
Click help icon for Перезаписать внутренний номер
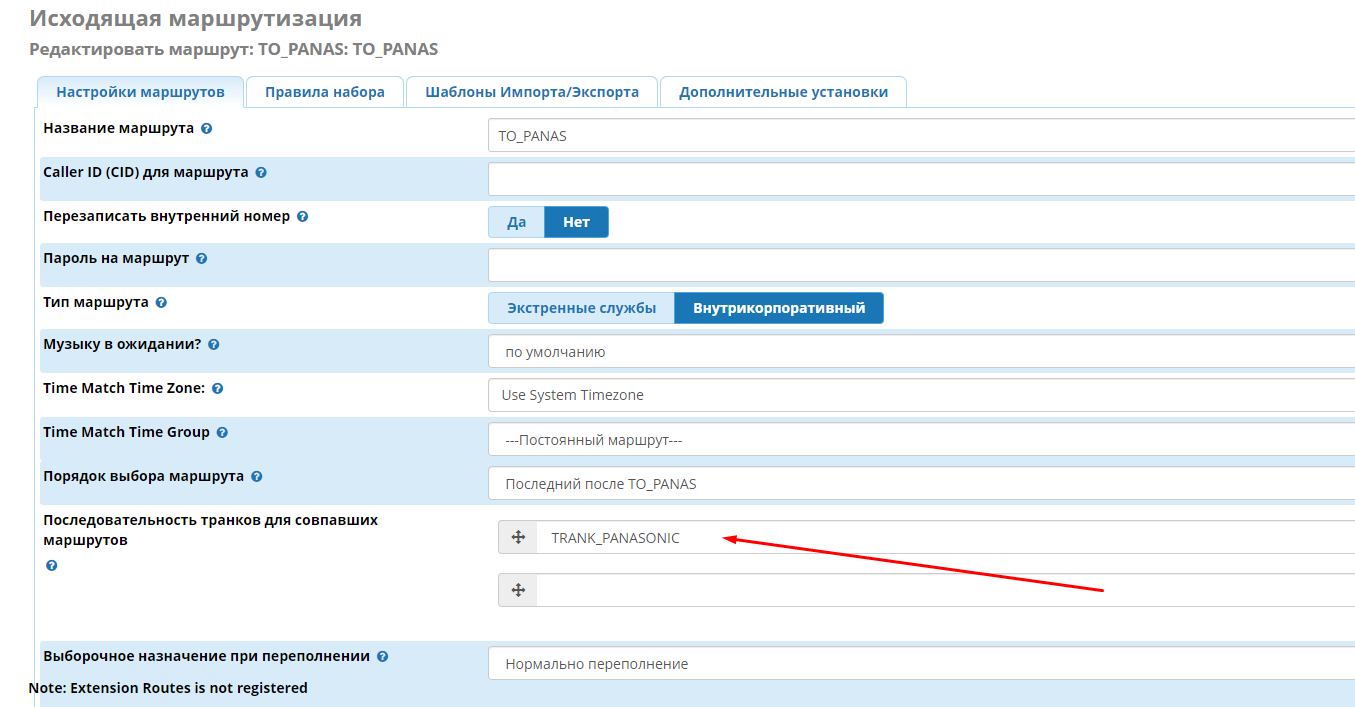[302, 216]
